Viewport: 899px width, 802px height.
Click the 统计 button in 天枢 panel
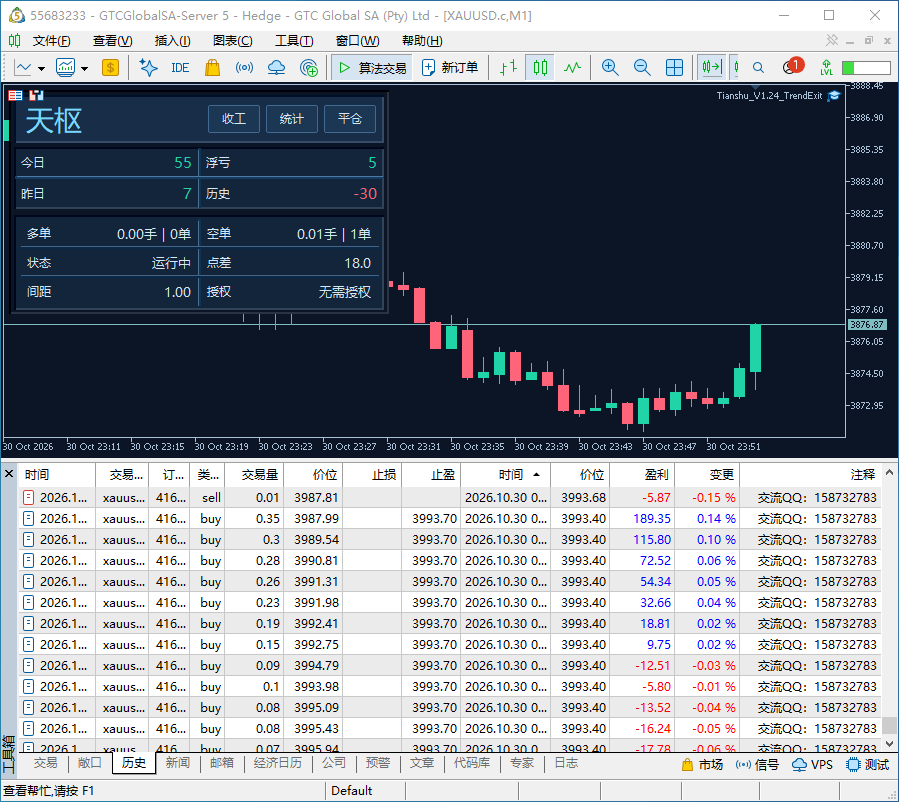click(292, 119)
